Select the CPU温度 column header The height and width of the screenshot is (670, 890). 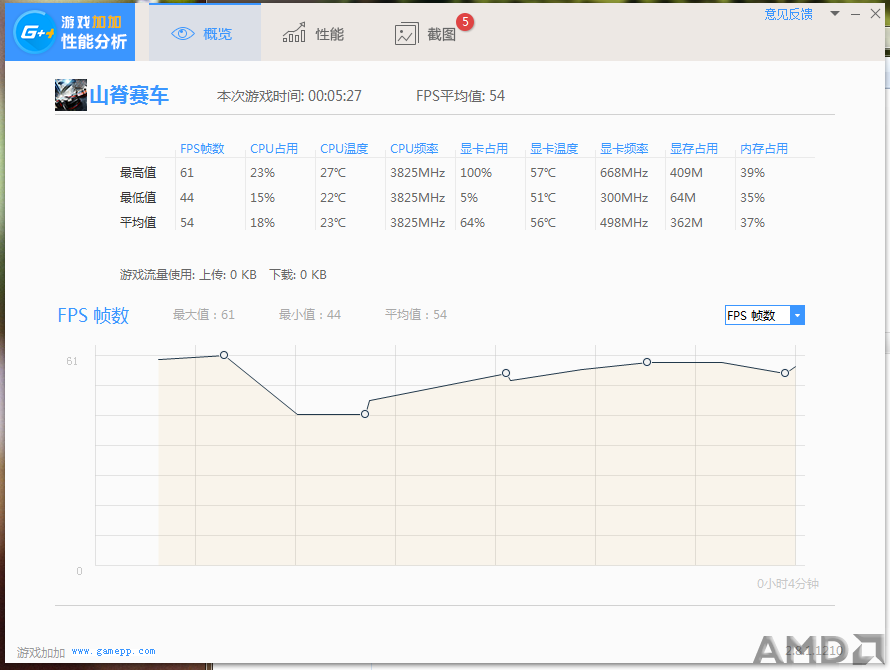point(344,149)
